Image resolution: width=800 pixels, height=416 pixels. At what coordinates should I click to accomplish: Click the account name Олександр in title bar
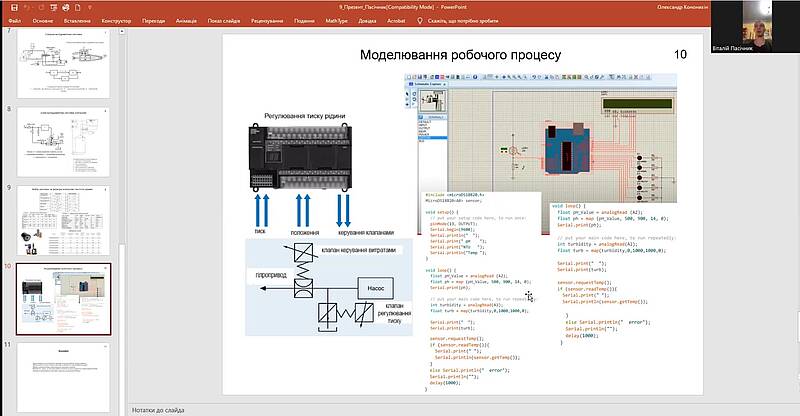coord(682,7)
